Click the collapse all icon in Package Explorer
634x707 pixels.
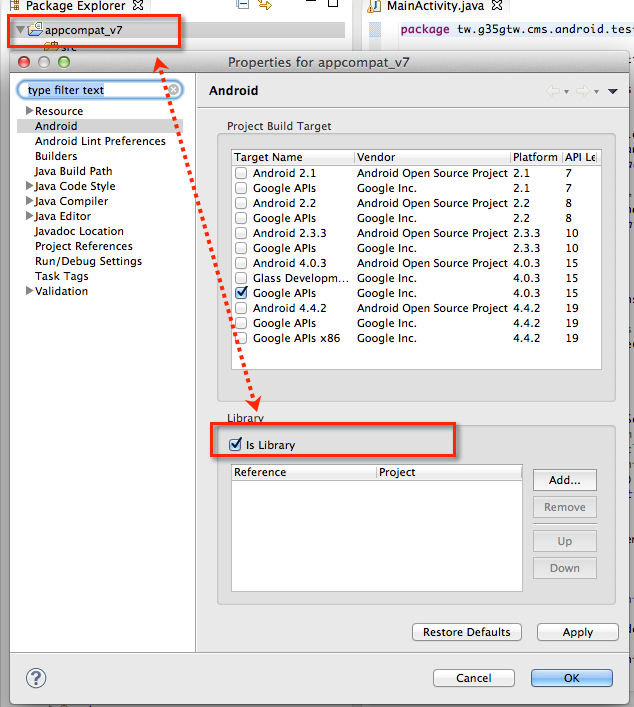(x=243, y=6)
